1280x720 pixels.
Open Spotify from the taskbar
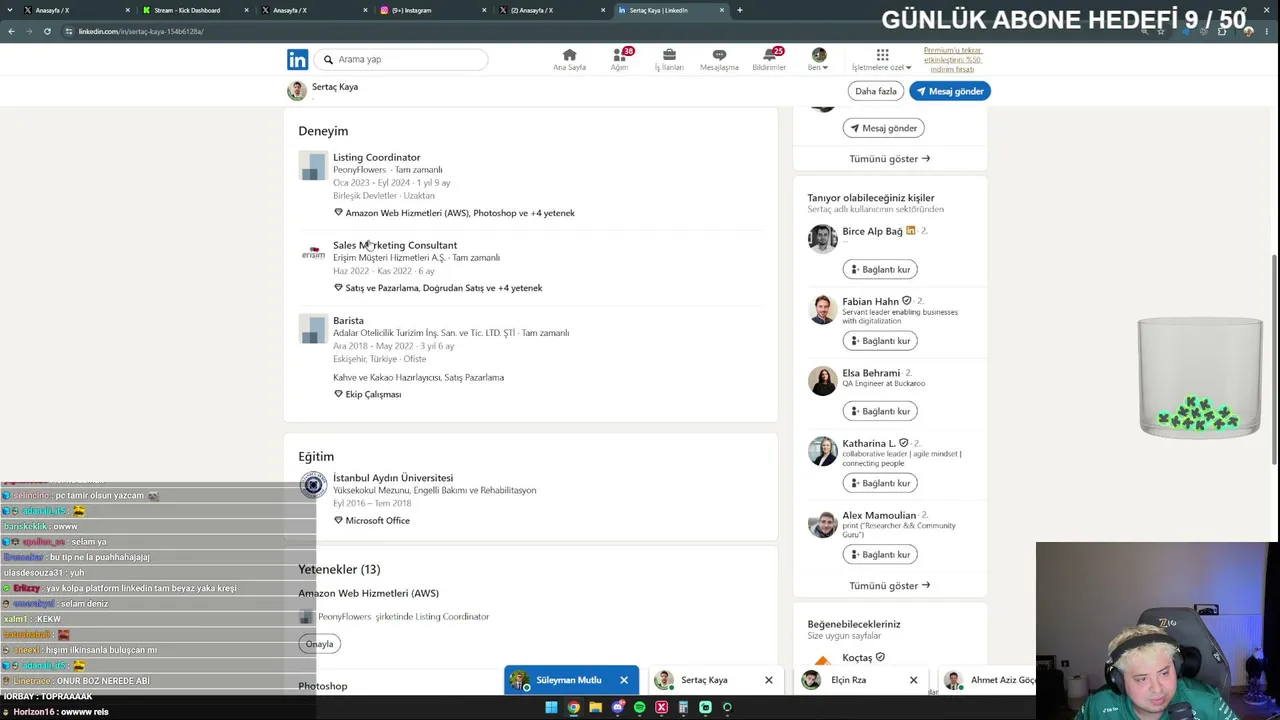639,708
